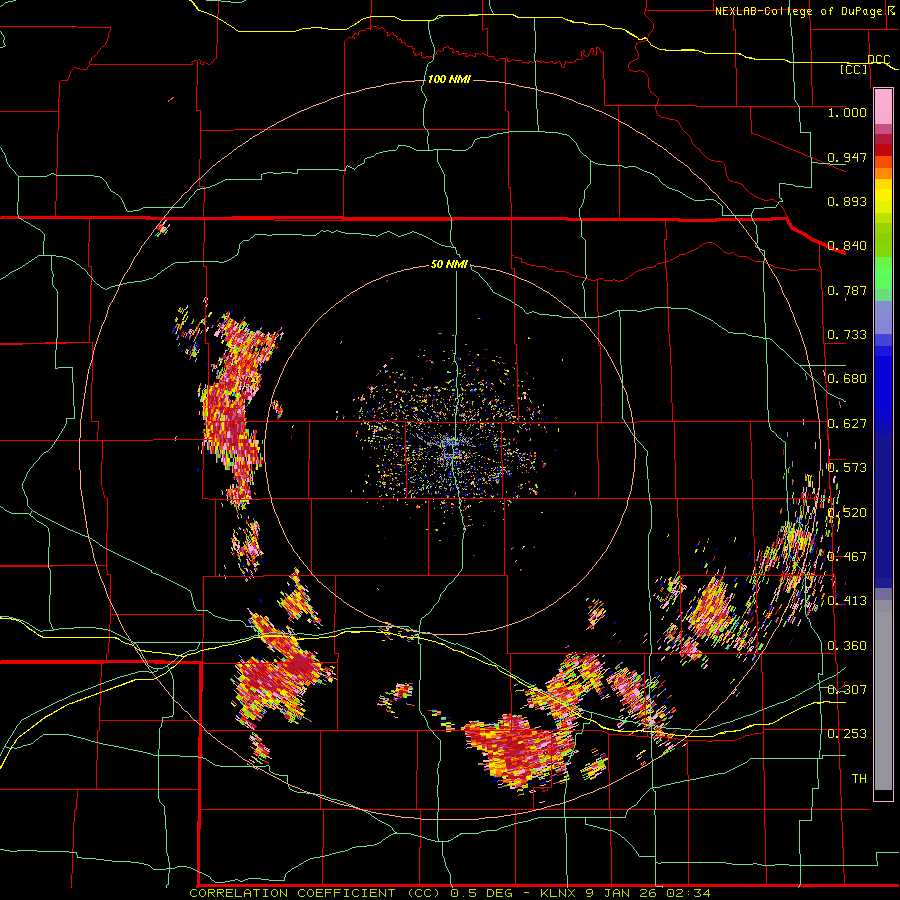Select the 0.733 scale value

[847, 335]
